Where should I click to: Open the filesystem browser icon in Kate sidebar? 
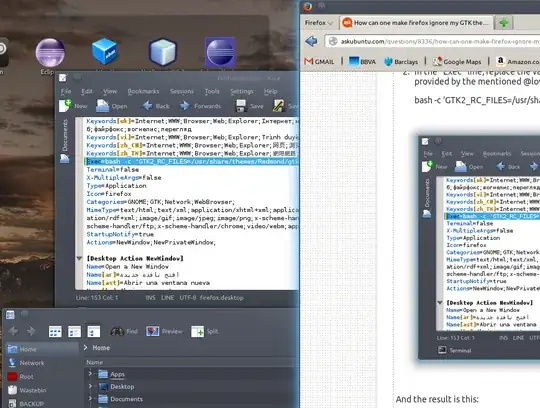pyautogui.click(x=65, y=159)
